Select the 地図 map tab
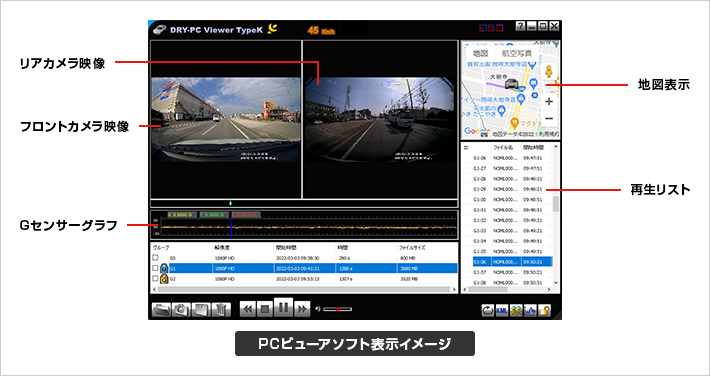710x376 pixels. pos(480,53)
